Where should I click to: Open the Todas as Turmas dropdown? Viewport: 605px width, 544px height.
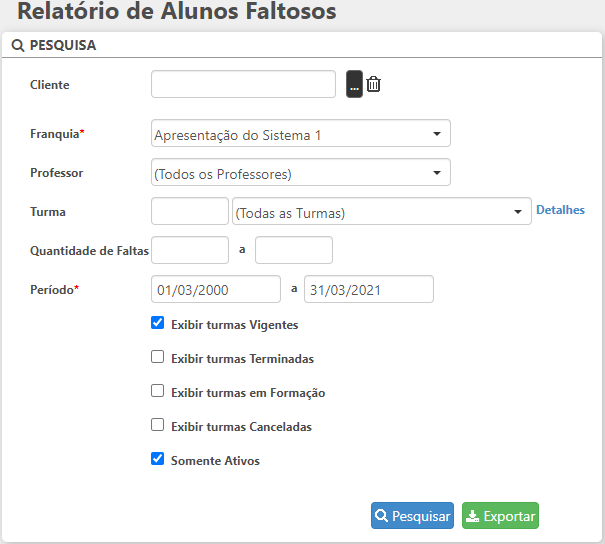click(x=381, y=212)
